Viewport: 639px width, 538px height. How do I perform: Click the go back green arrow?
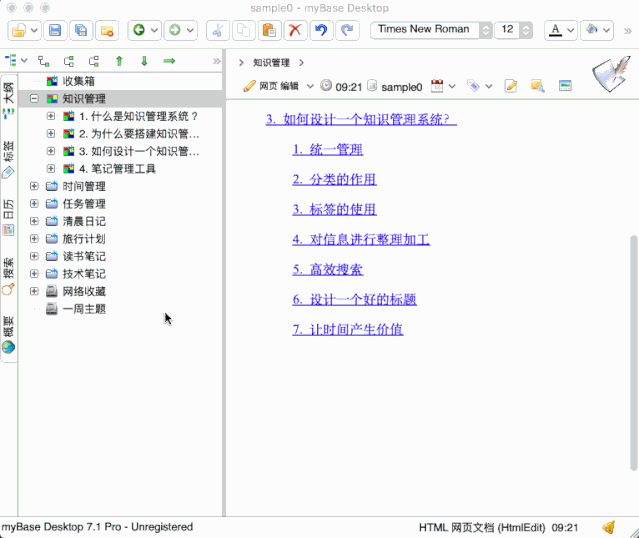pos(139,30)
